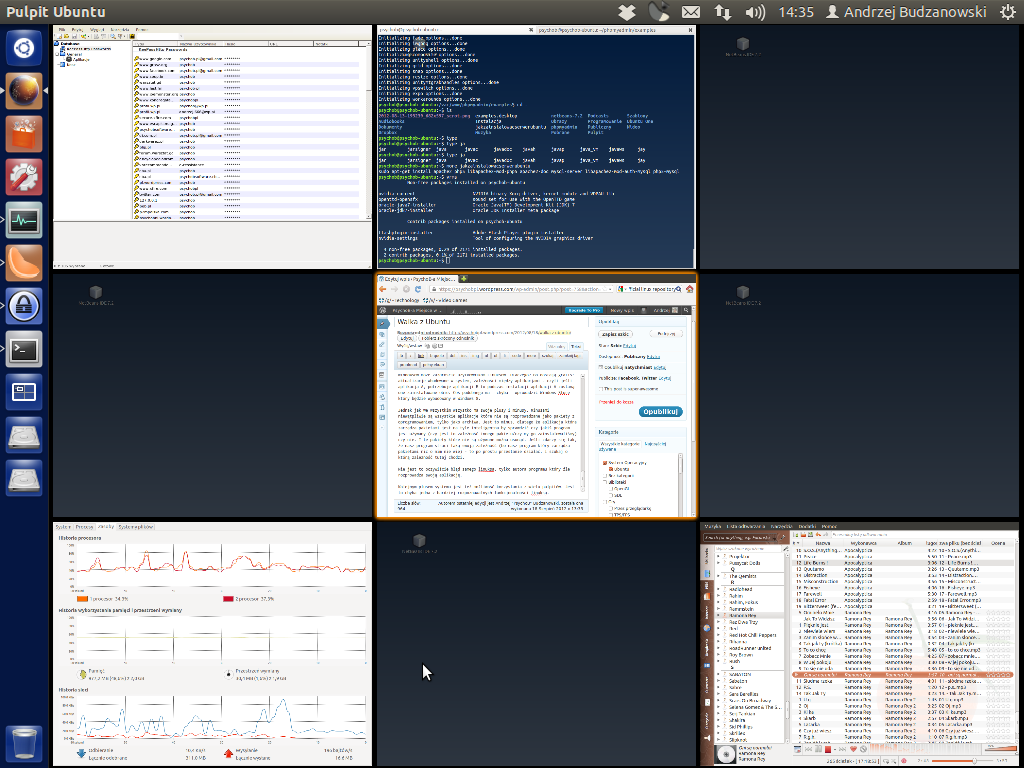1024x768 pixels.
Task: Open the mail envelope messaging menu
Action: tap(691, 12)
